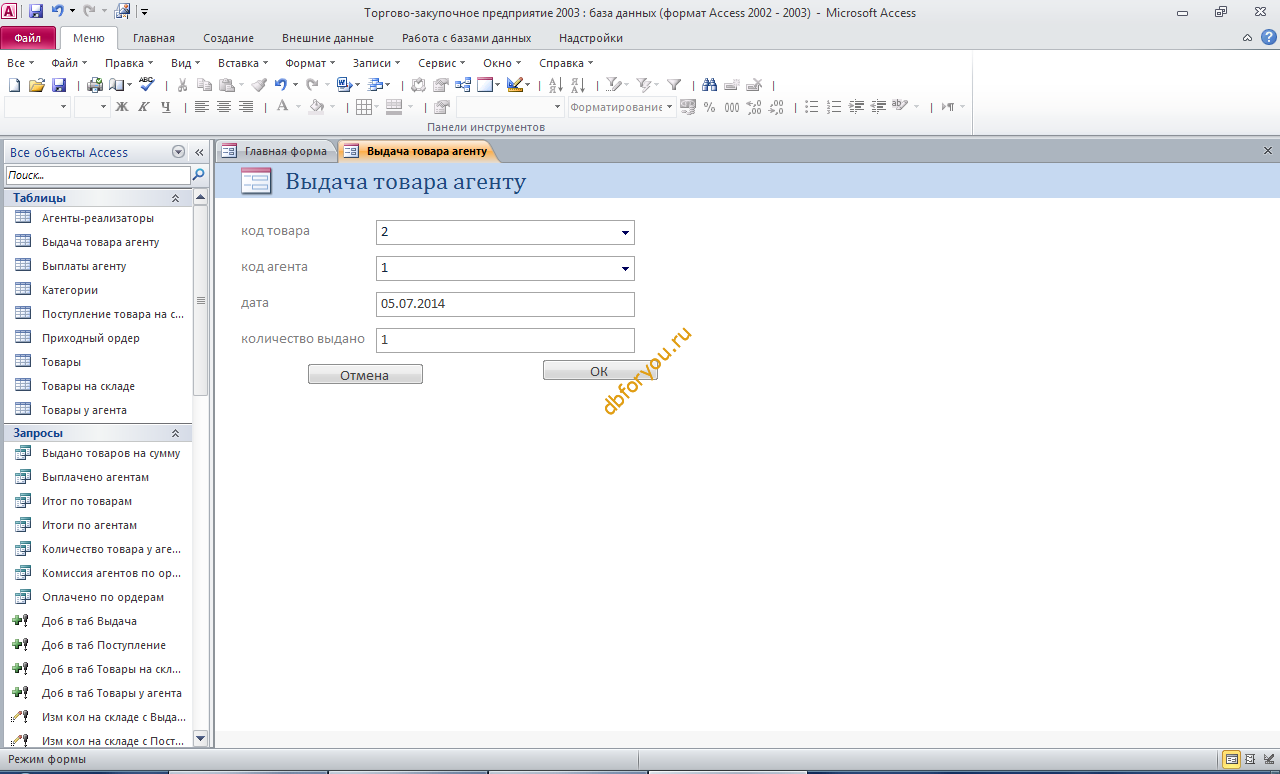Click the Format painter brush icon
Screen dimensions: 1280x774
click(259, 85)
